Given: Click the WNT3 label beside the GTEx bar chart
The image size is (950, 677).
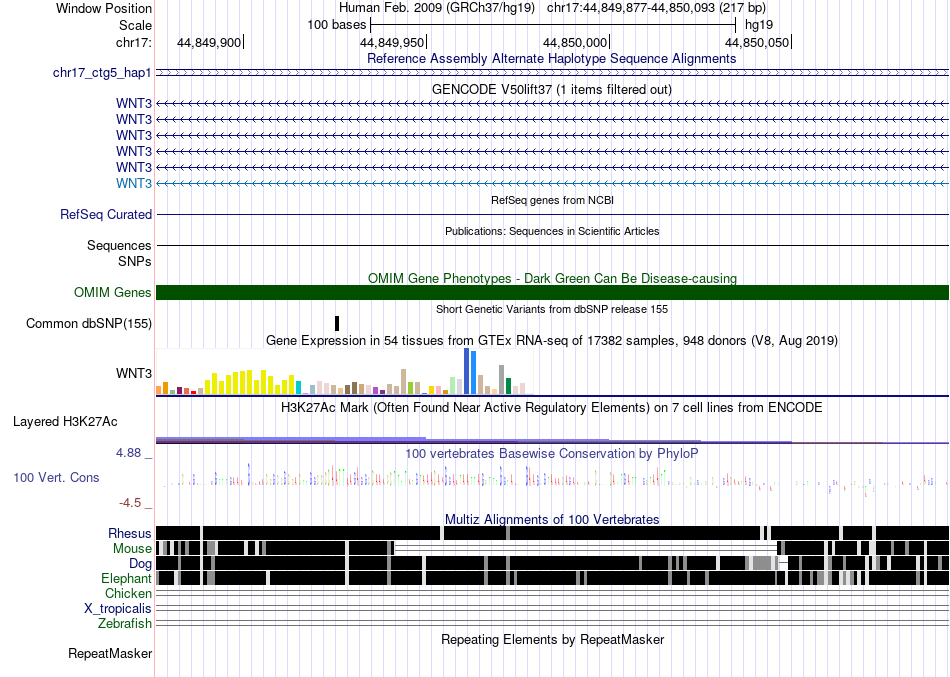Looking at the screenshot, I should click(x=134, y=373).
